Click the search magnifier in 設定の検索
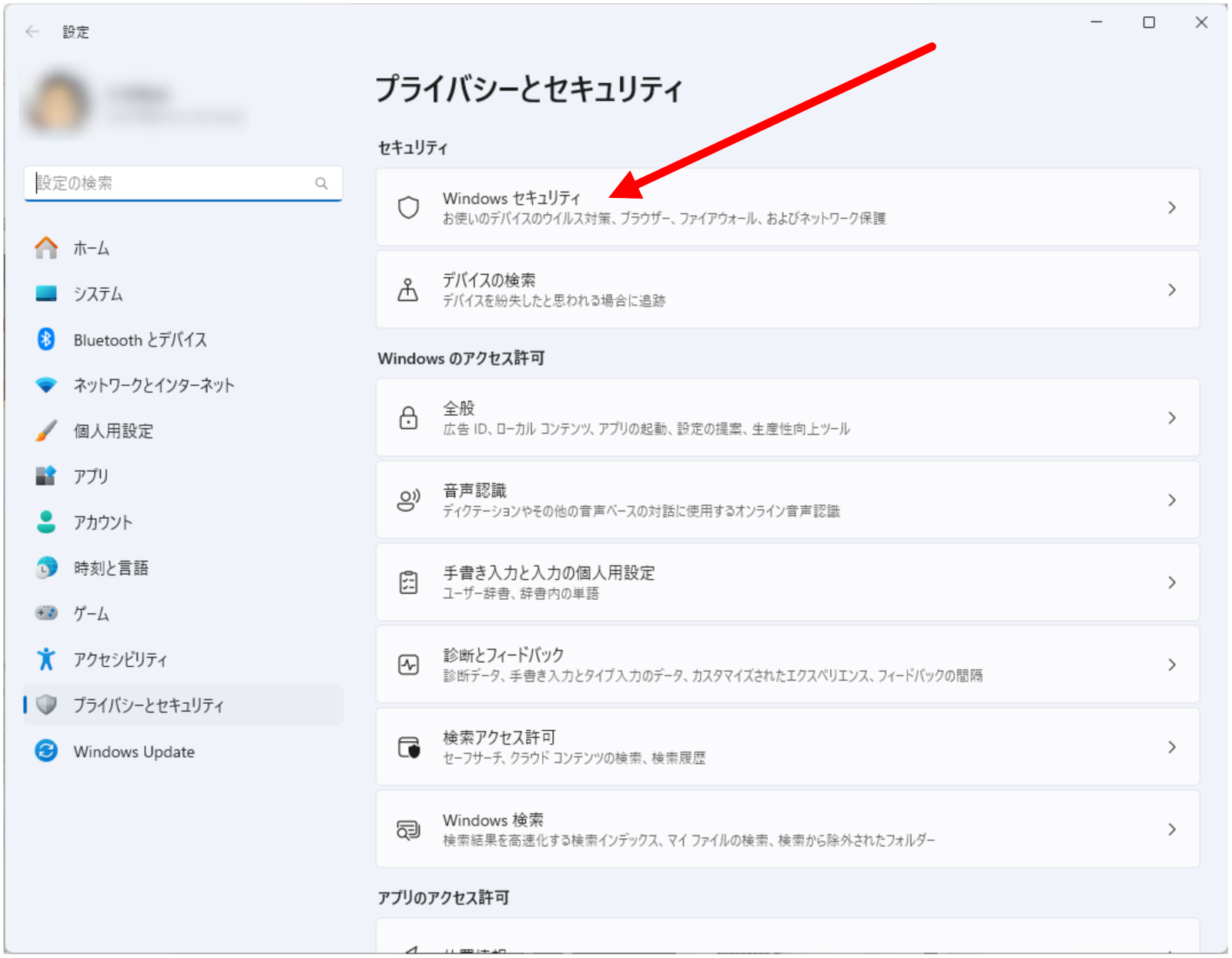This screenshot has width=1232, height=958. (x=321, y=183)
